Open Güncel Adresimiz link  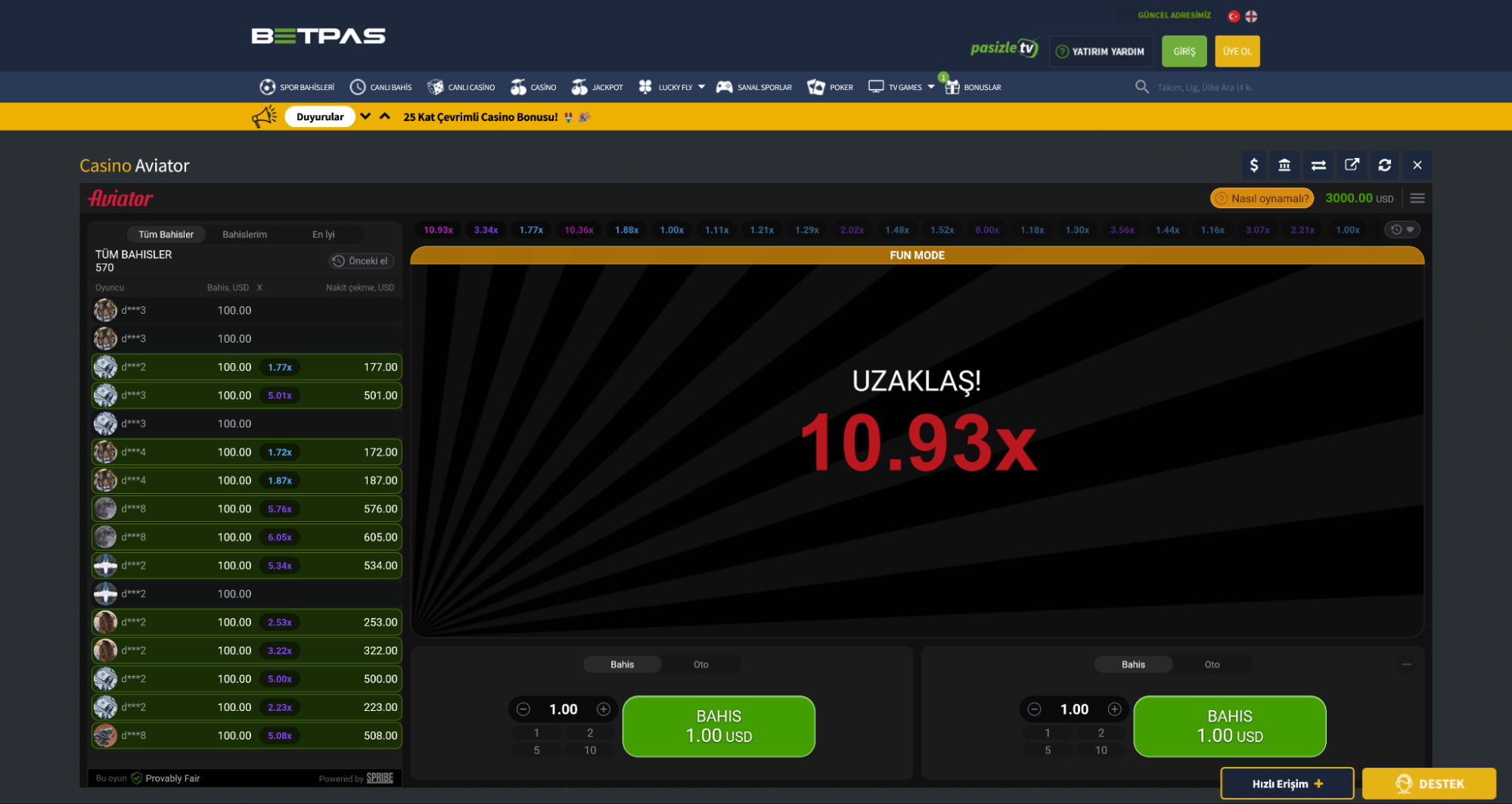1174,15
